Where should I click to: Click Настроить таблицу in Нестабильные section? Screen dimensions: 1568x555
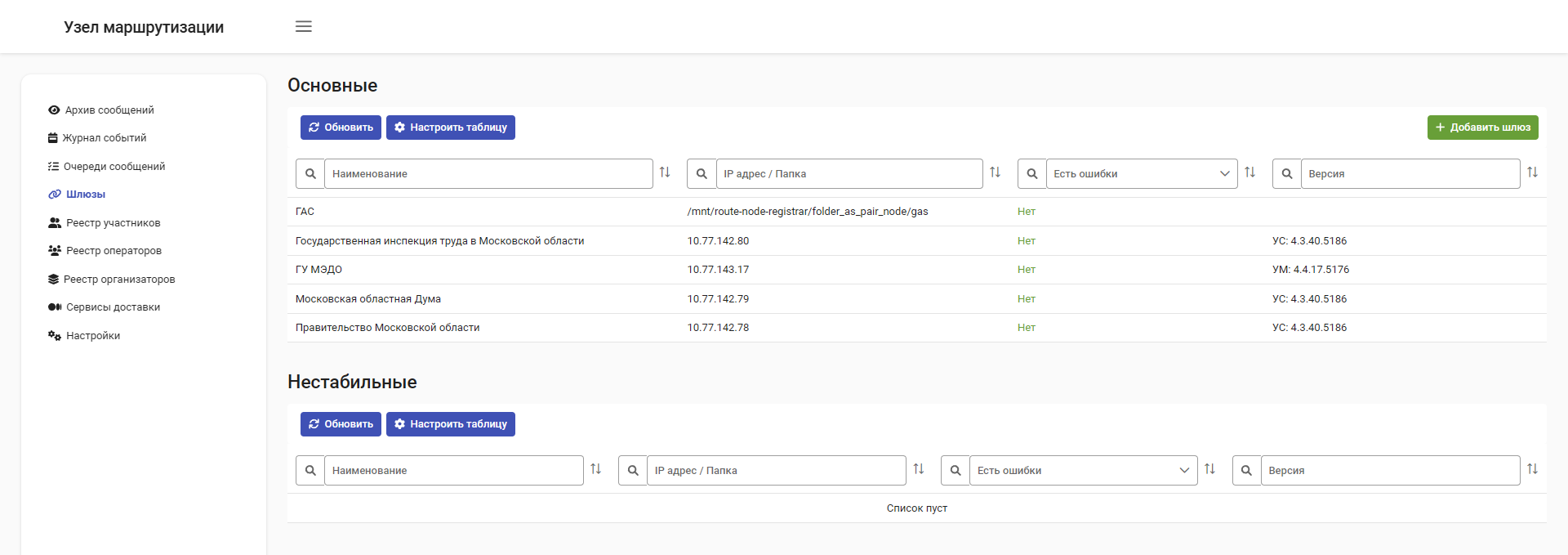tap(450, 424)
